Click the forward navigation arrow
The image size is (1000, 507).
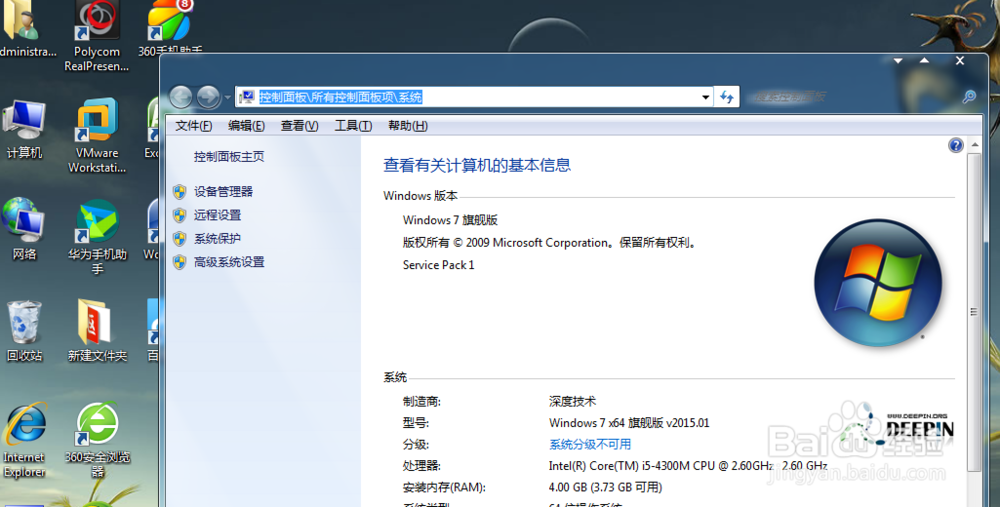tap(208, 97)
